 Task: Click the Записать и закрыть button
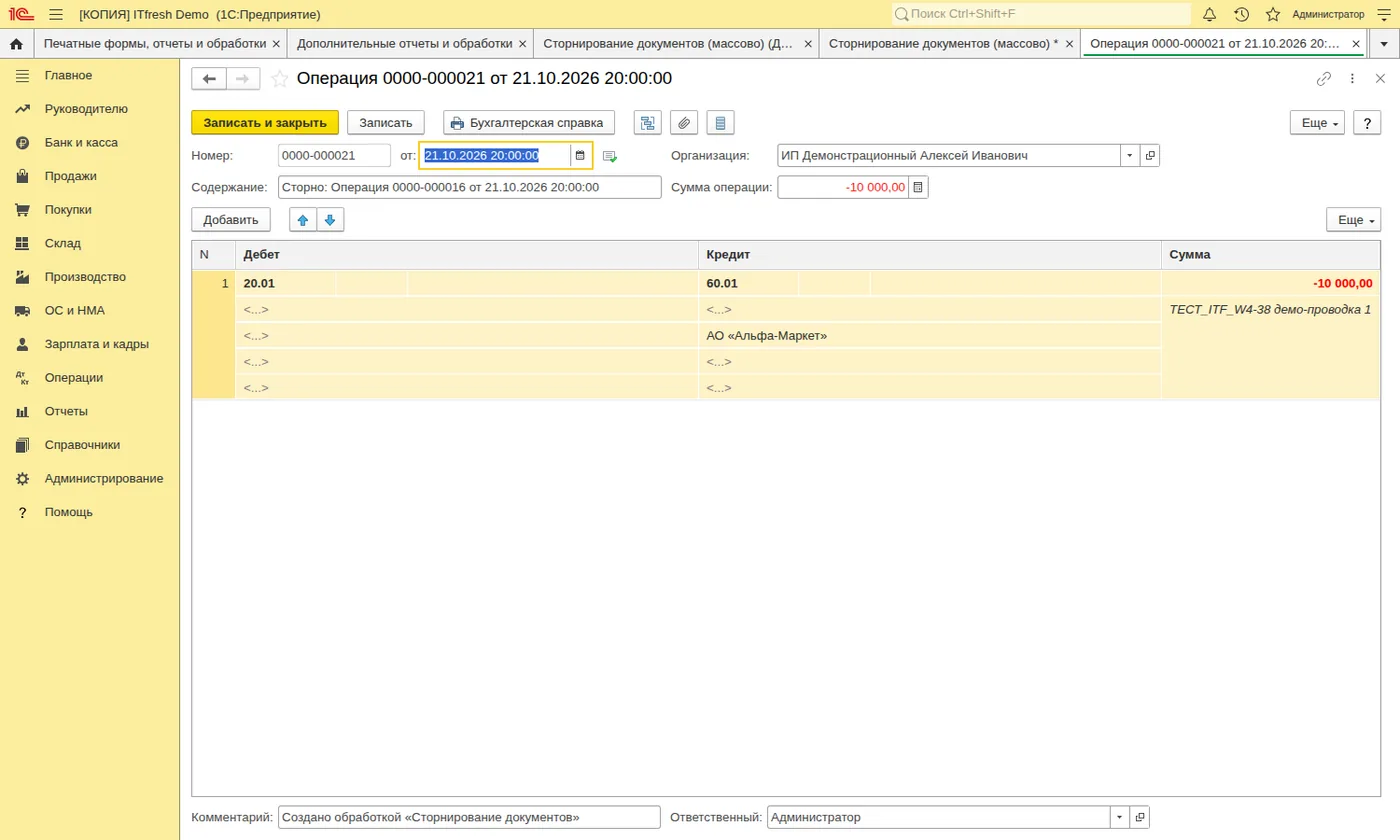[265, 122]
